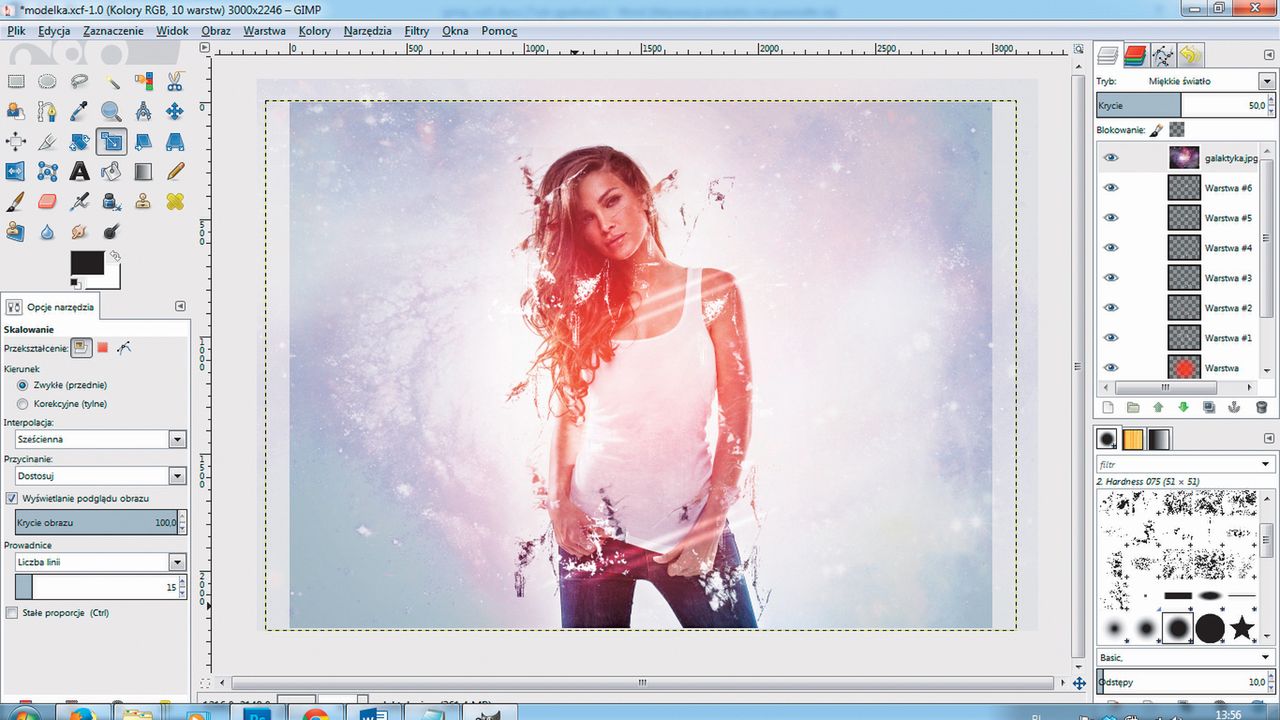Viewport: 1280px width, 720px height.
Task: Toggle visibility of Warstwa #6
Action: pos(1111,188)
